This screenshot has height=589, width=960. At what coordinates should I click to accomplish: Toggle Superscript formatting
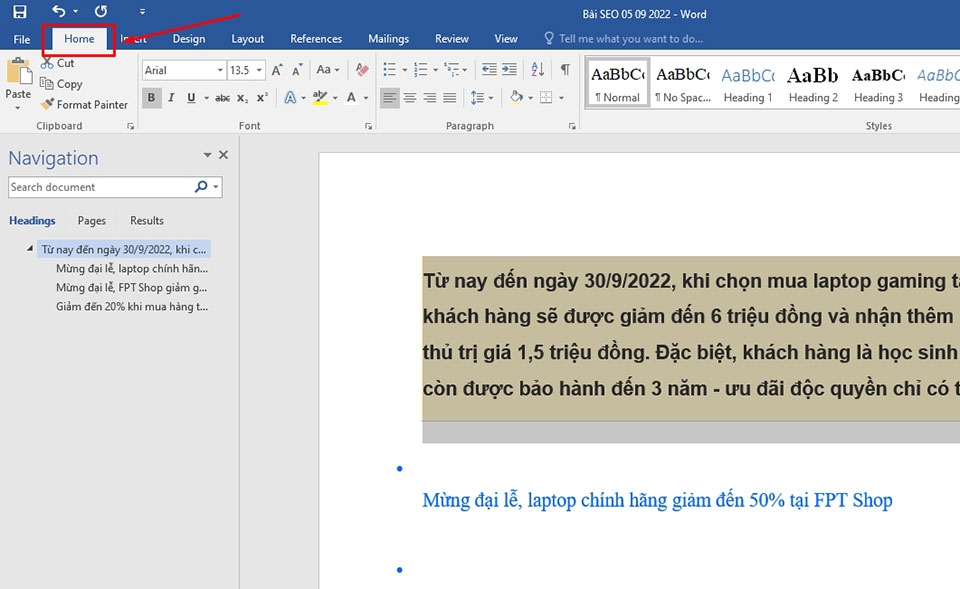click(x=262, y=97)
